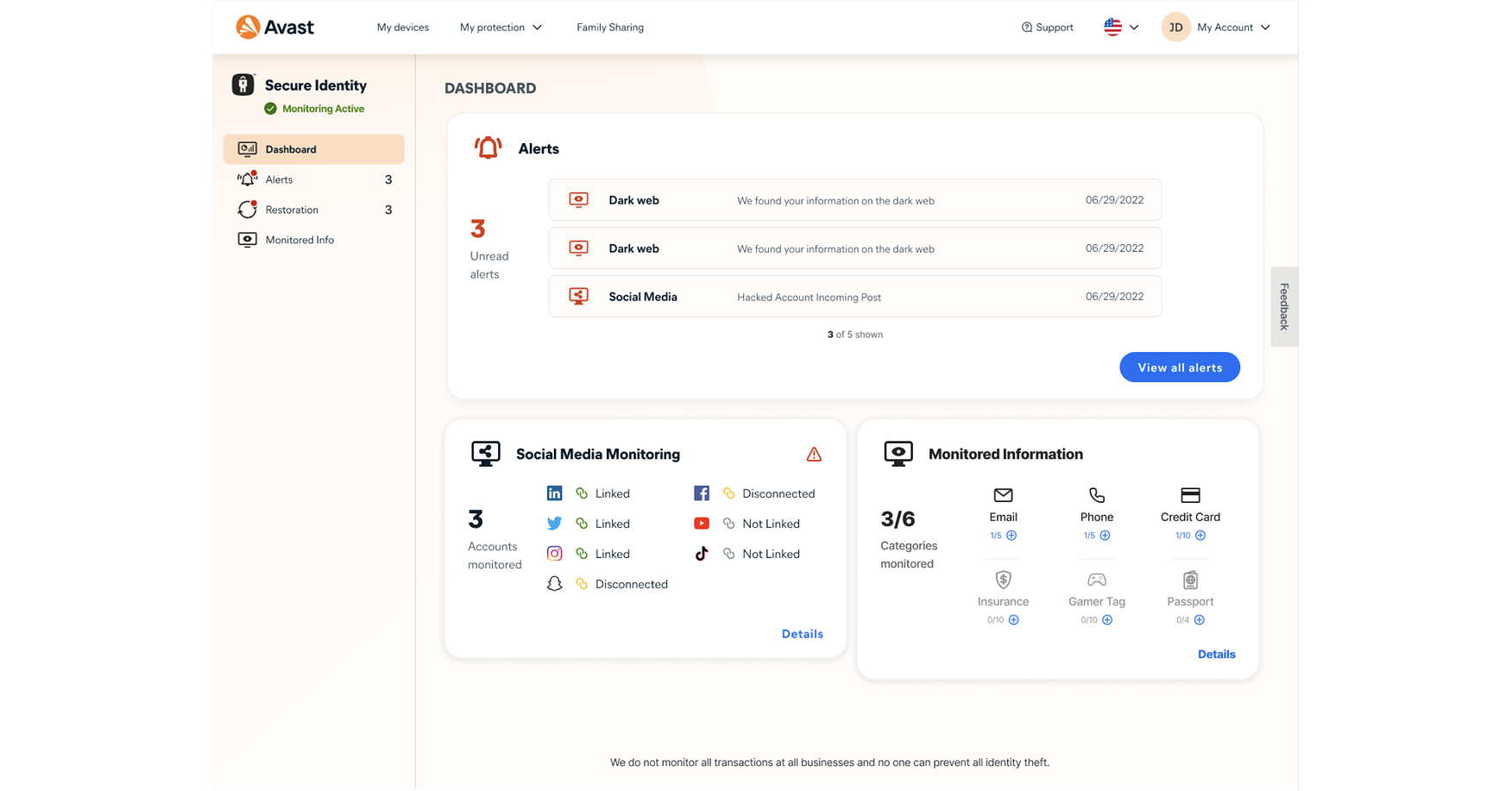This screenshot has height=791, width=1512.
Task: Add Insurance with the plus icon
Action: pos(1014,620)
